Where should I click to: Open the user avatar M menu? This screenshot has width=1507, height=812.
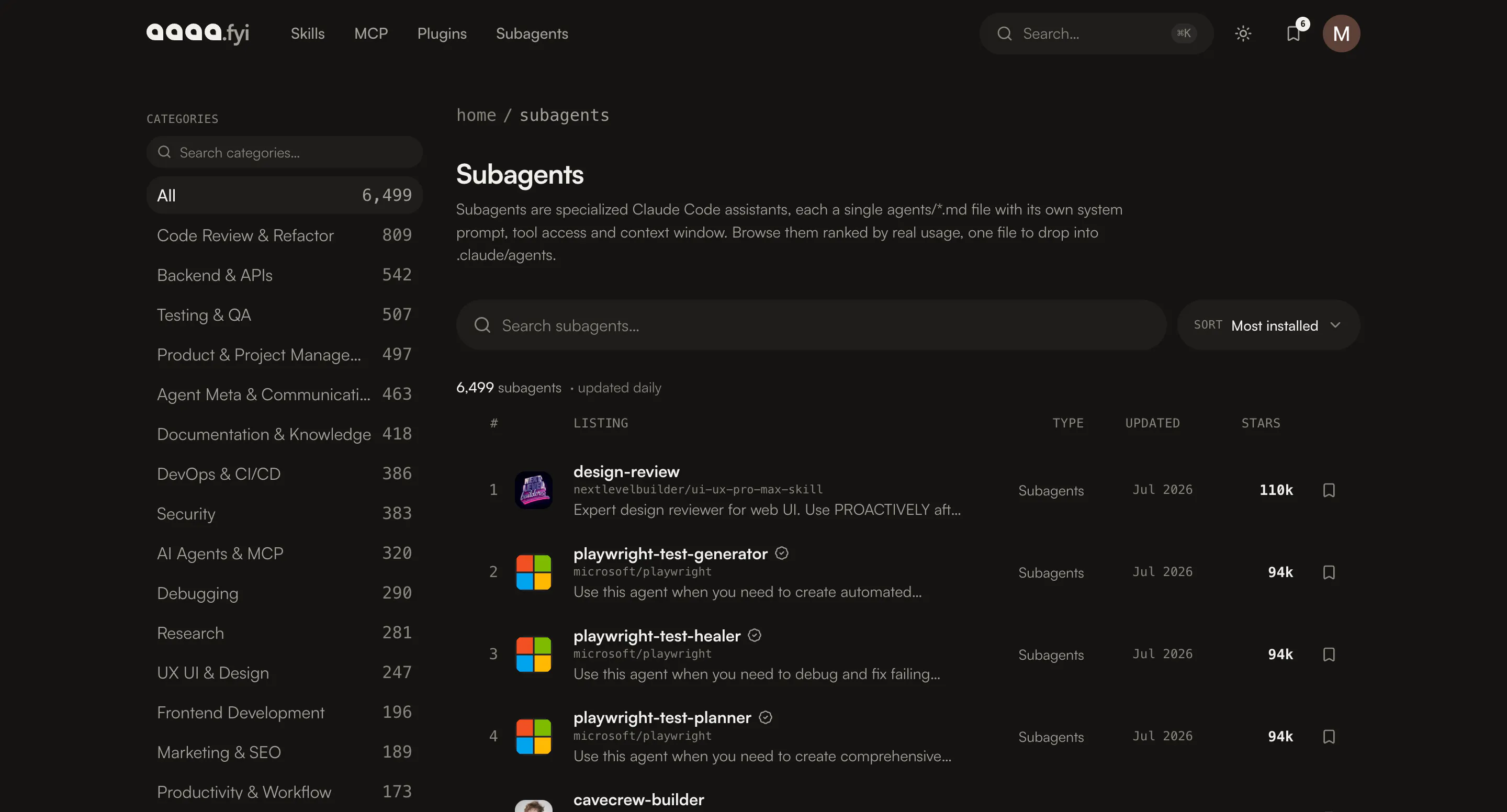pos(1341,33)
